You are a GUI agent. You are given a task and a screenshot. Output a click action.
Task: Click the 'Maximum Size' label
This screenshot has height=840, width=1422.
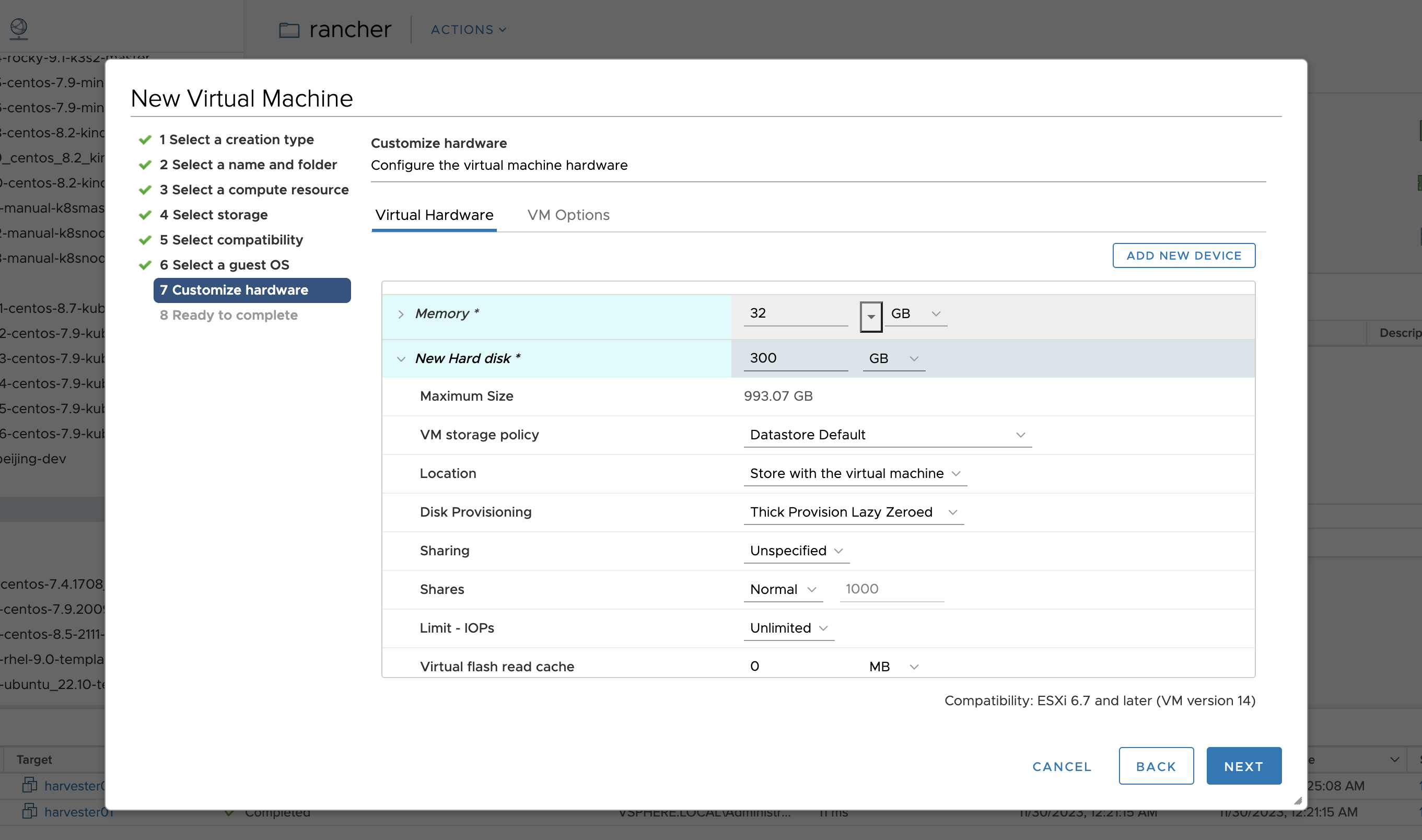[x=467, y=395]
